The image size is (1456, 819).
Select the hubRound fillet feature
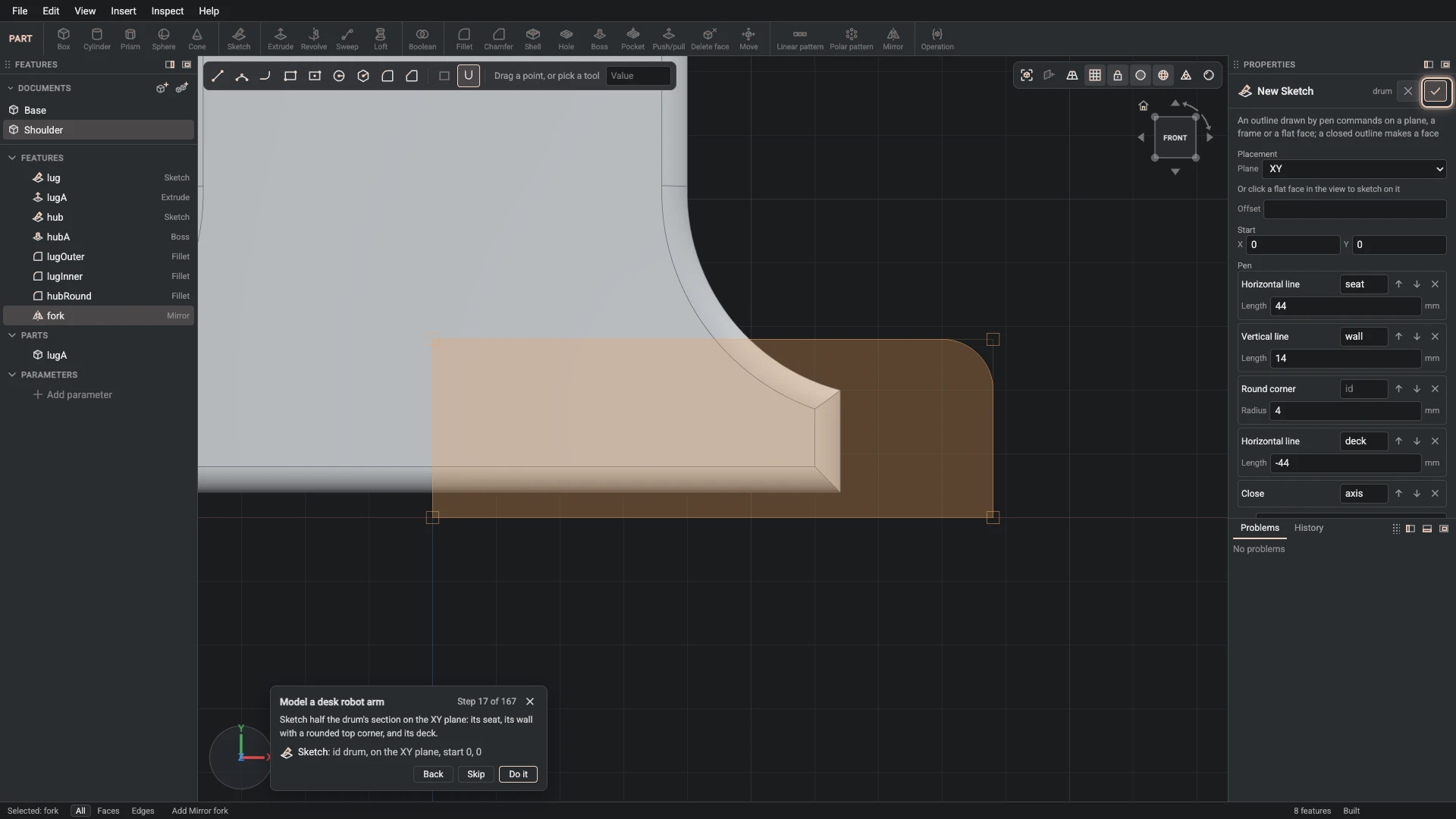[99, 296]
